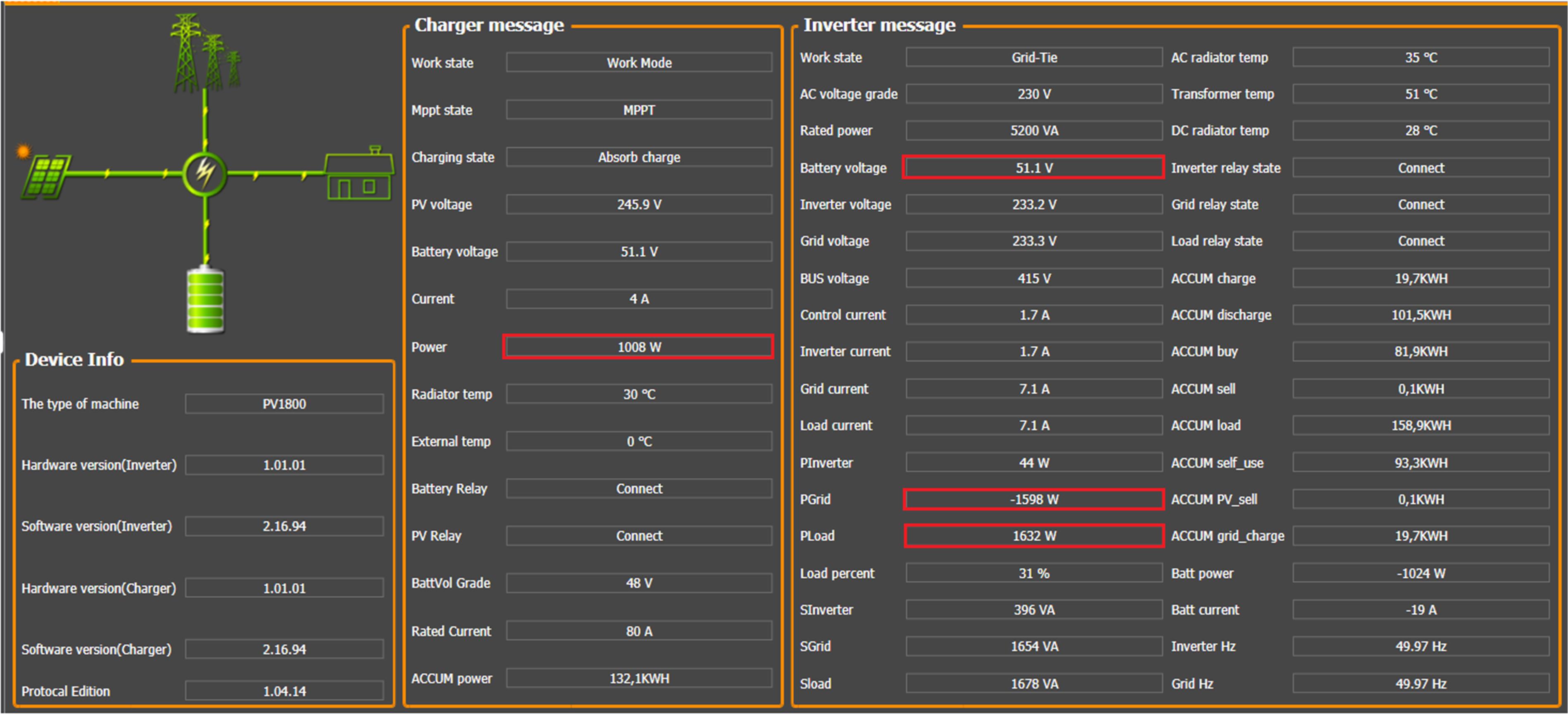Click the Transformer temp 51 °C field
Viewport: 1568px width, 715px height.
pos(1420,94)
